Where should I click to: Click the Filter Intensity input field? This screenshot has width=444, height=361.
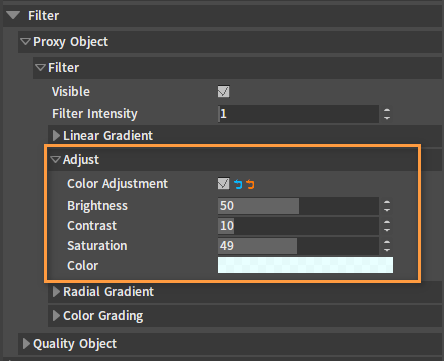298,114
